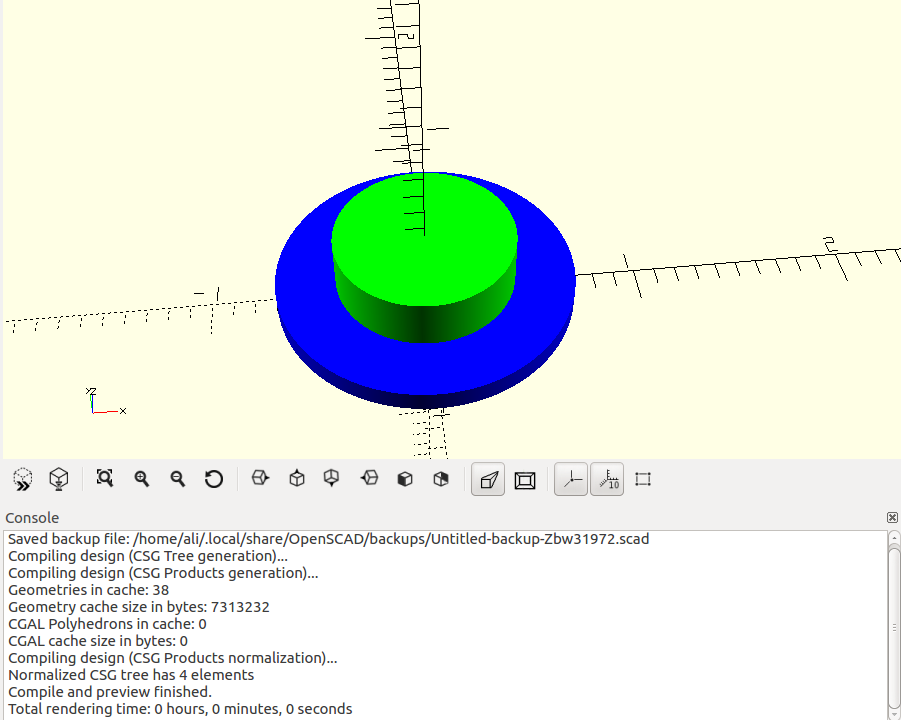Switch to Bottom view cube icon
The height and width of the screenshot is (720, 901).
coord(332,478)
